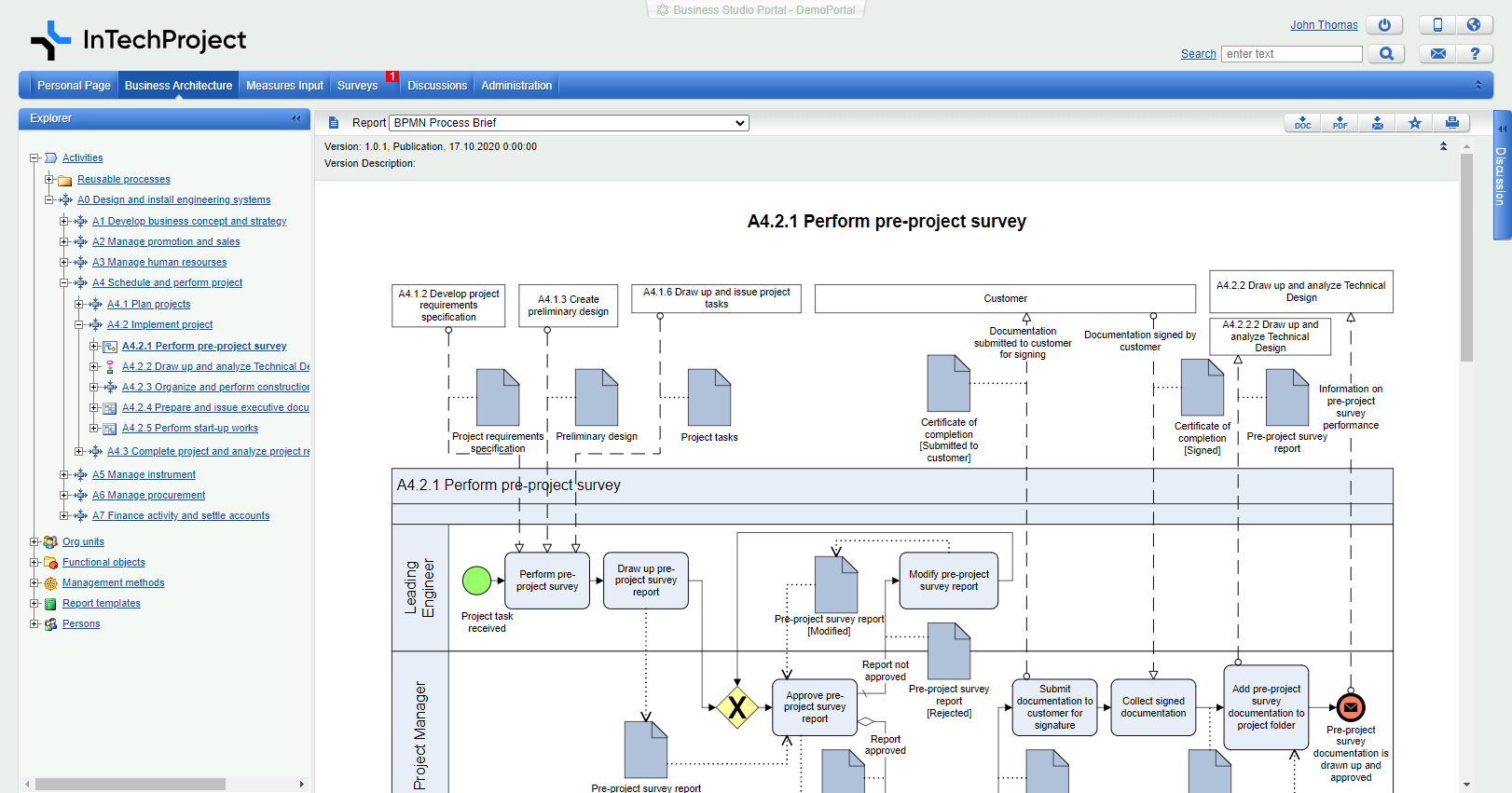Click the A4.2.2 process icon in tree

click(110, 367)
